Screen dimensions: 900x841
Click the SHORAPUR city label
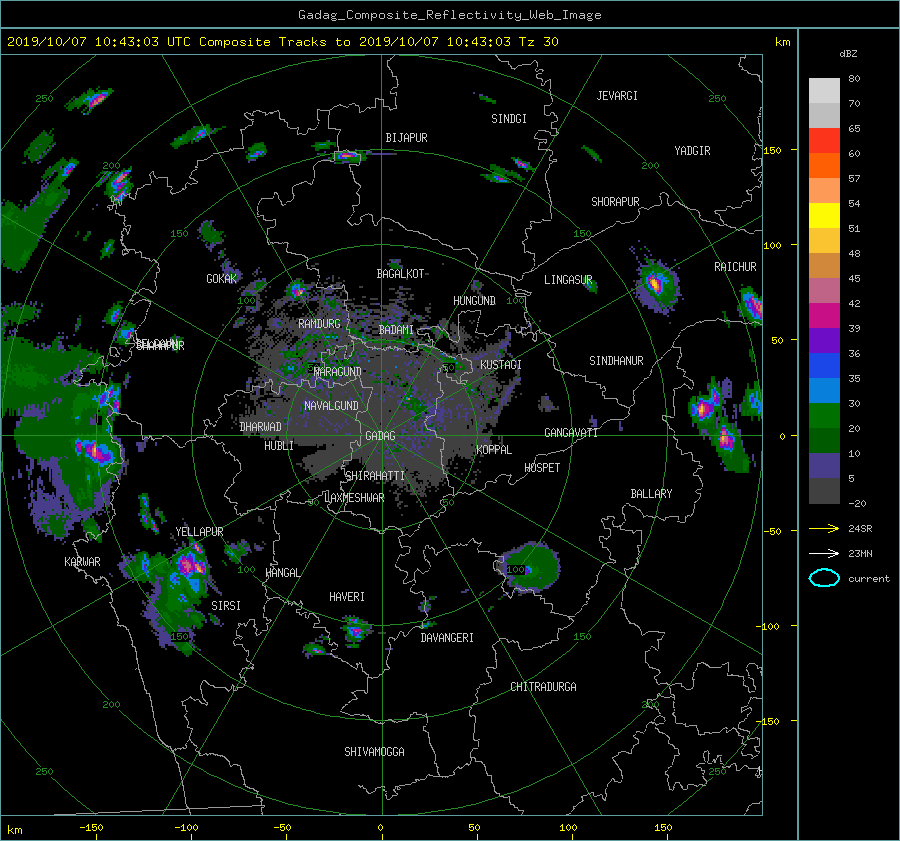pyautogui.click(x=615, y=202)
